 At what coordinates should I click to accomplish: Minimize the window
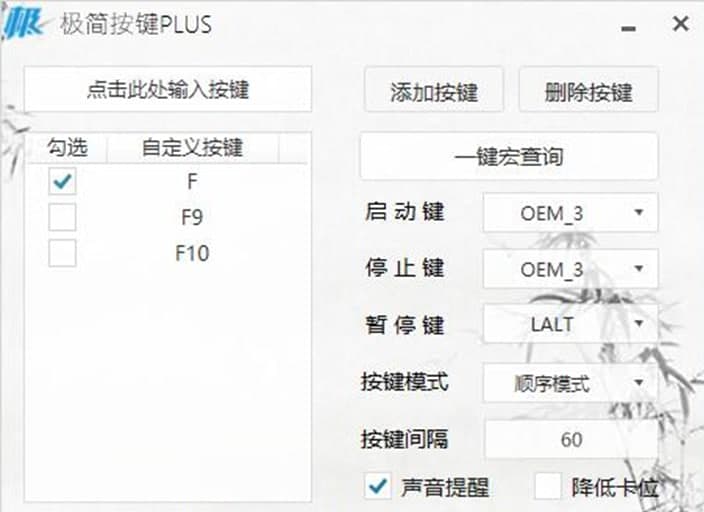pos(630,26)
